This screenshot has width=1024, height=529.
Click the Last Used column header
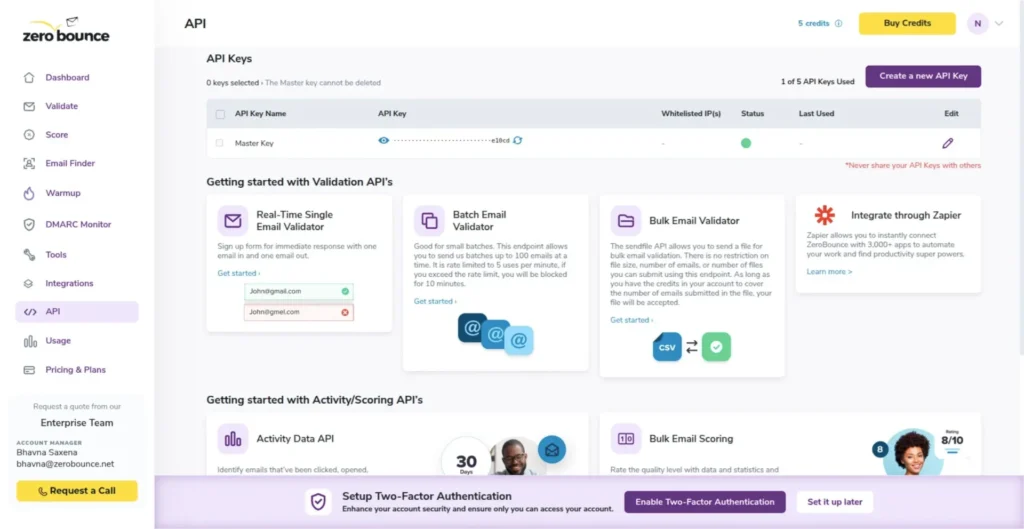coord(816,114)
